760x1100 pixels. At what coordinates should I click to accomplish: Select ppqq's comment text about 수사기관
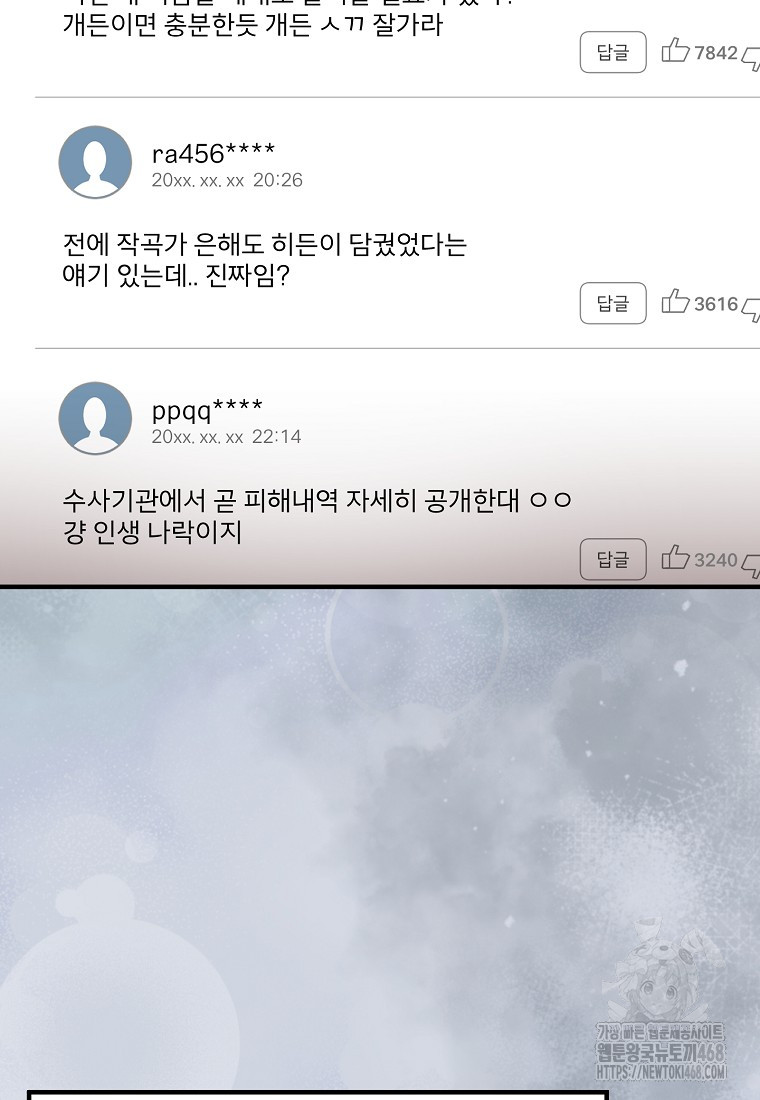[317, 516]
